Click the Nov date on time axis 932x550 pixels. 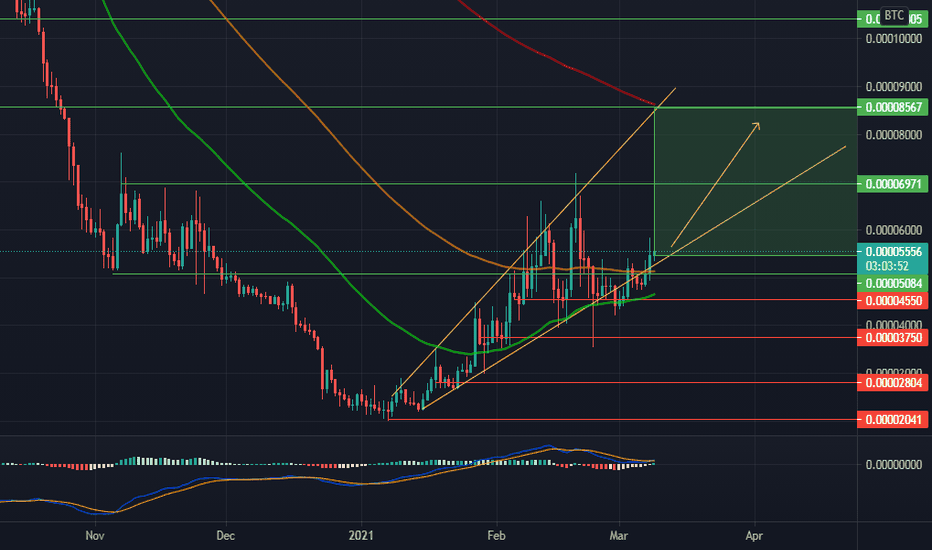pos(95,536)
